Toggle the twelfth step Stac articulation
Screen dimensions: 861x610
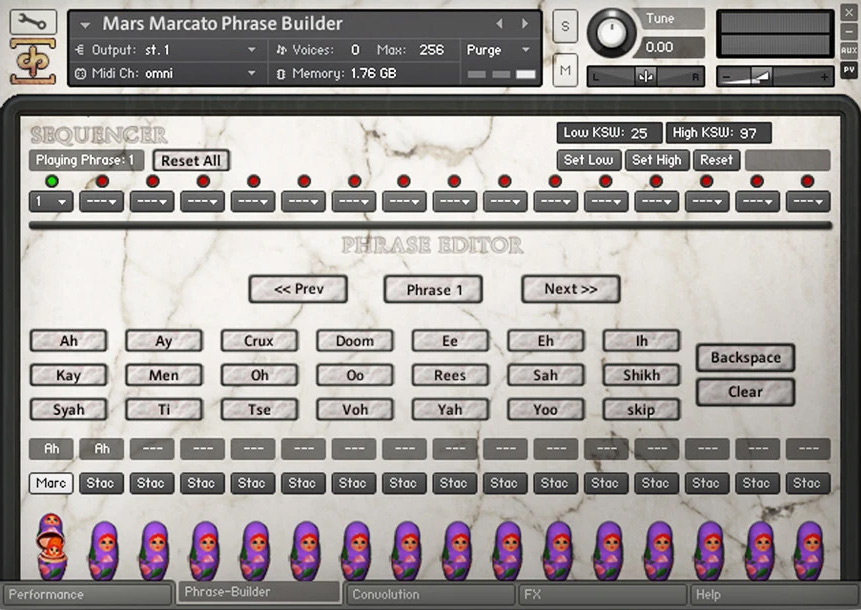click(606, 483)
